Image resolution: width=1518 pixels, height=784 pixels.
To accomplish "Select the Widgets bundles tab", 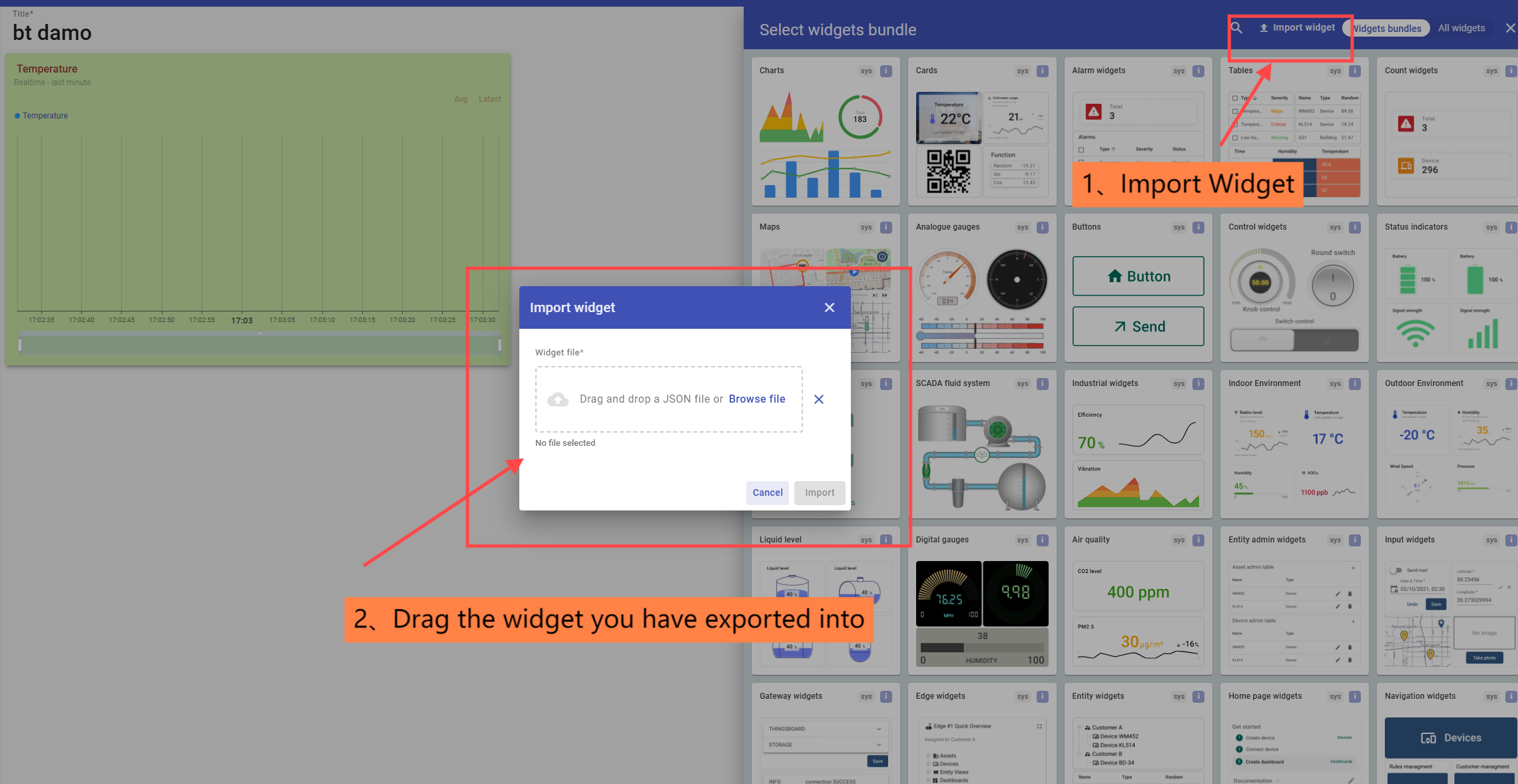I will pos(1388,28).
